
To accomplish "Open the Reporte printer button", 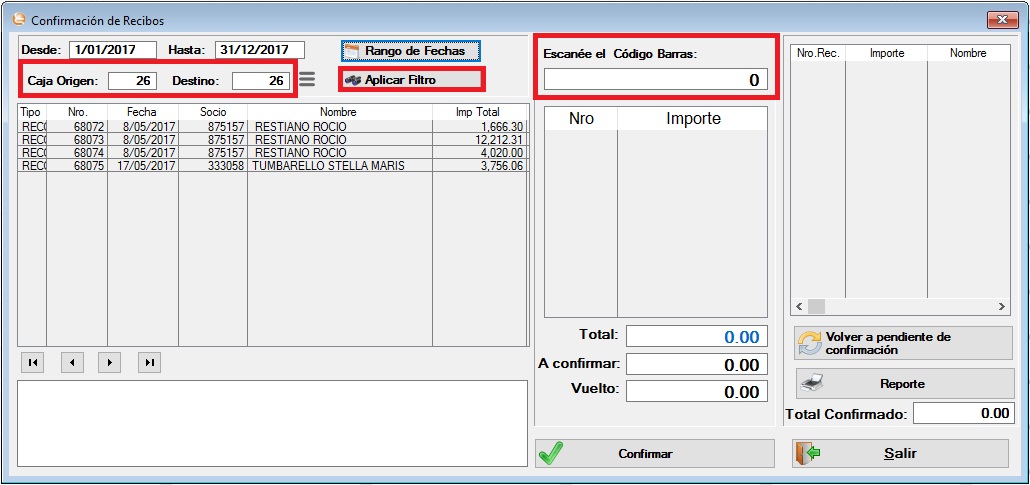I will (x=903, y=383).
